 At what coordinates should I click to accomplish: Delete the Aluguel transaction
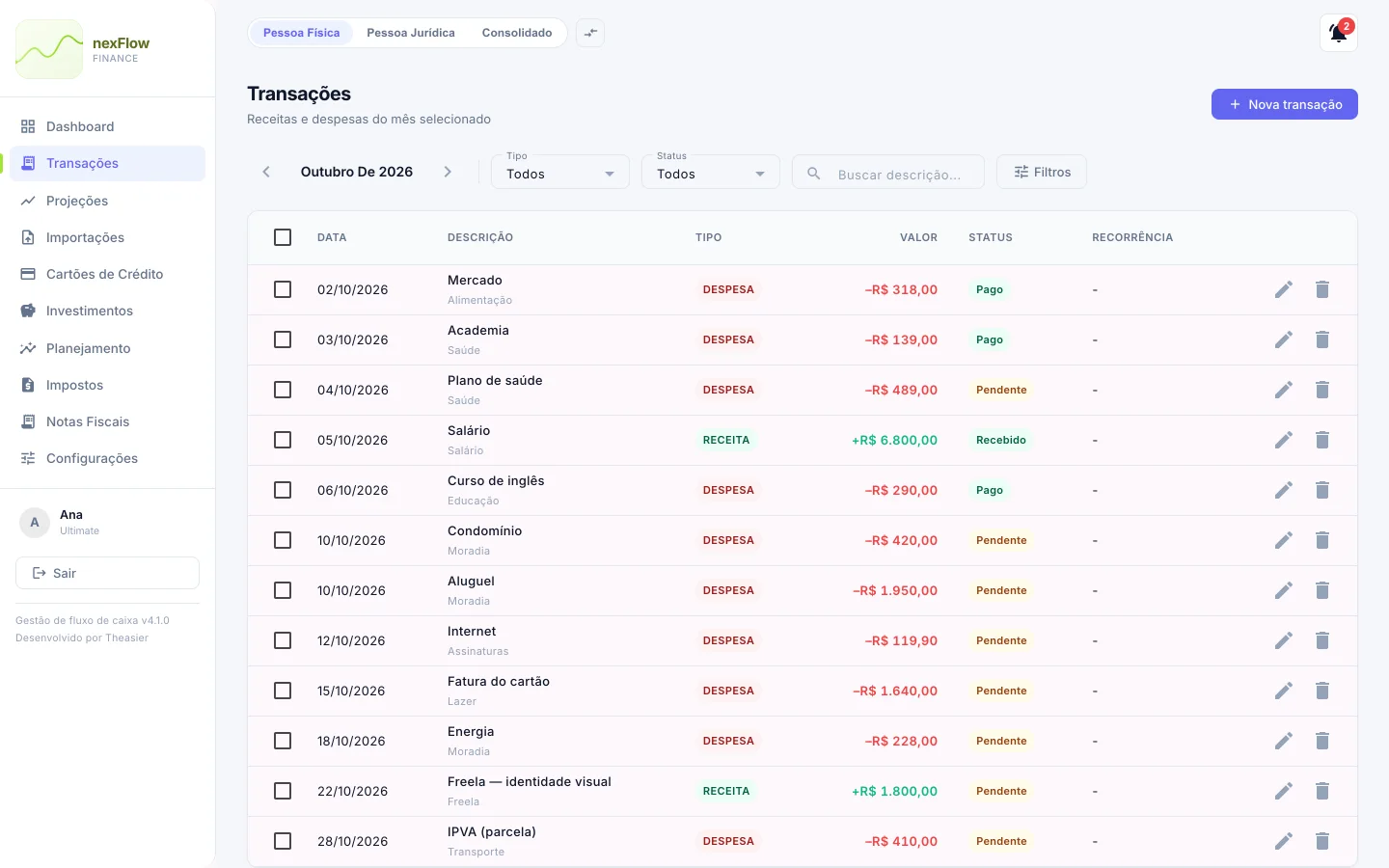[x=1322, y=590]
